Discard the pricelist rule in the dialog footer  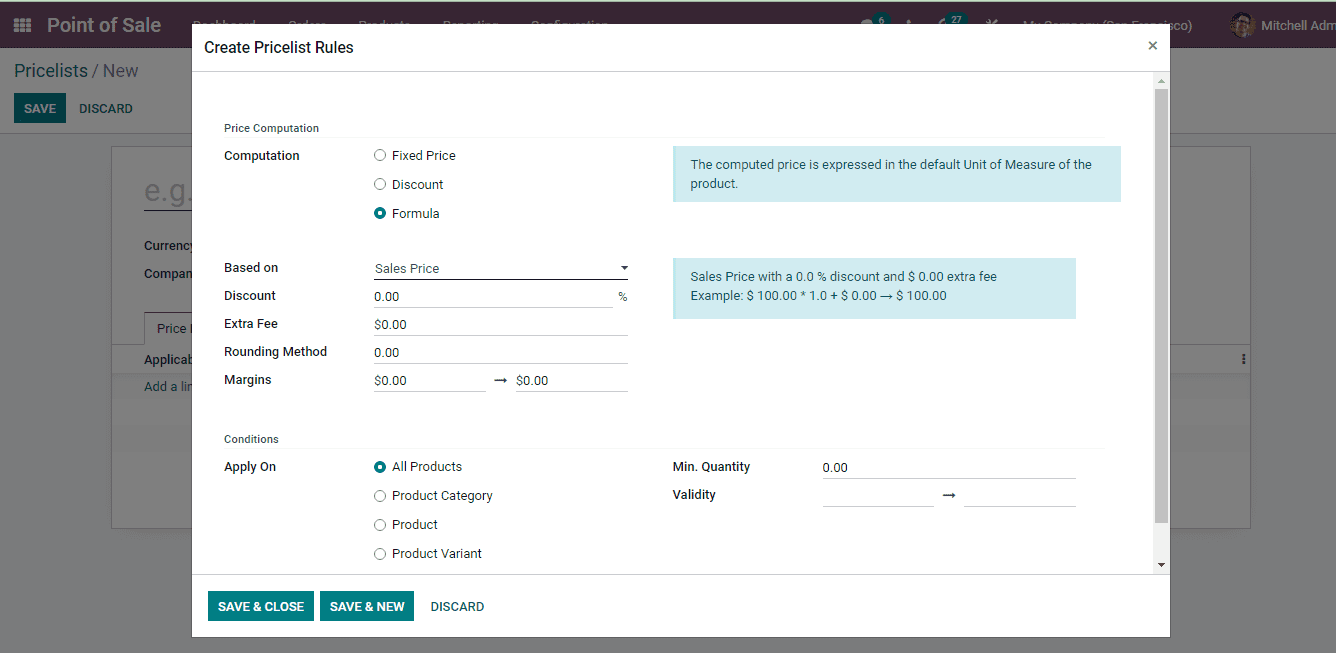457,606
